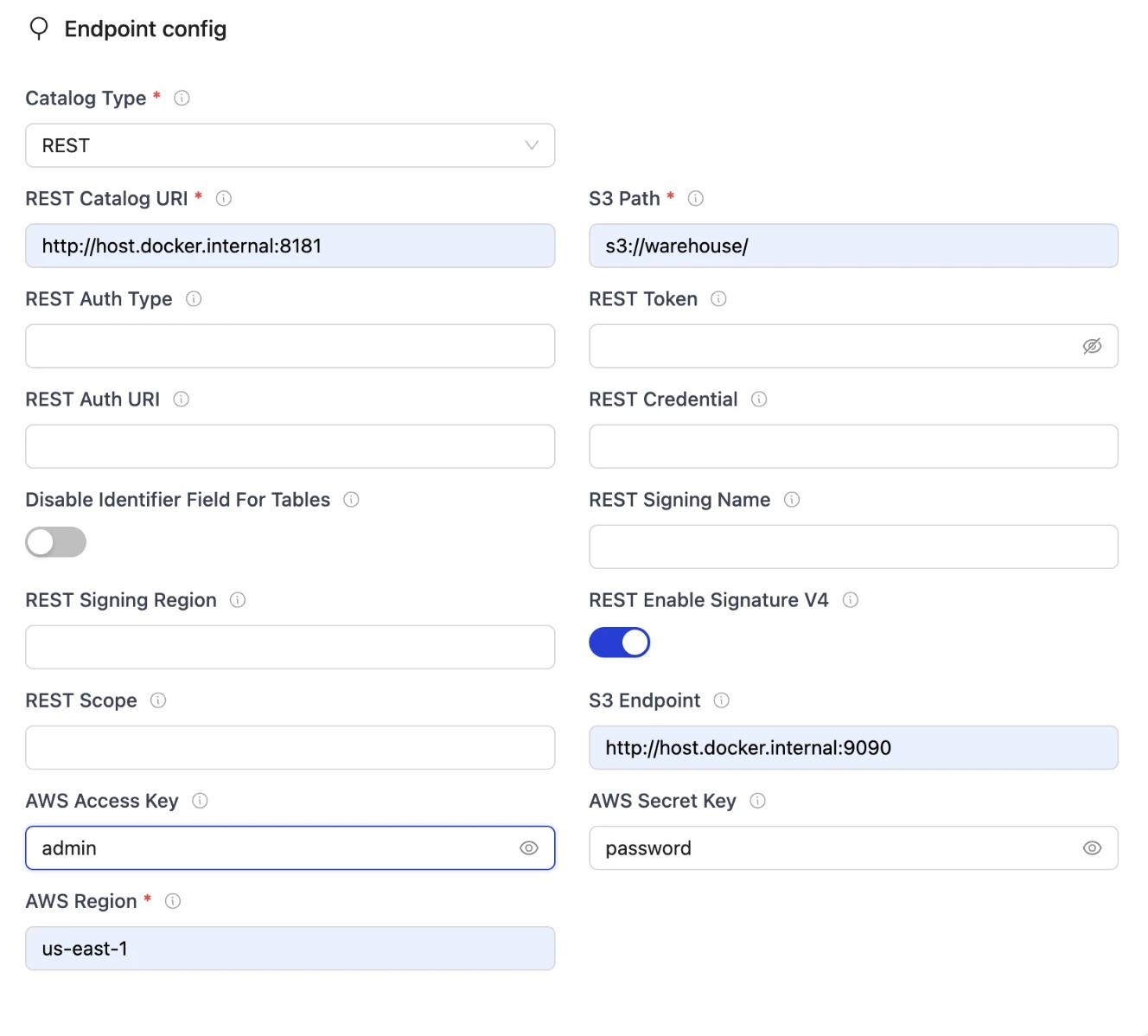Toggle visibility of the REST Token value
Screen dimensions: 1148x1036
tap(1092, 346)
